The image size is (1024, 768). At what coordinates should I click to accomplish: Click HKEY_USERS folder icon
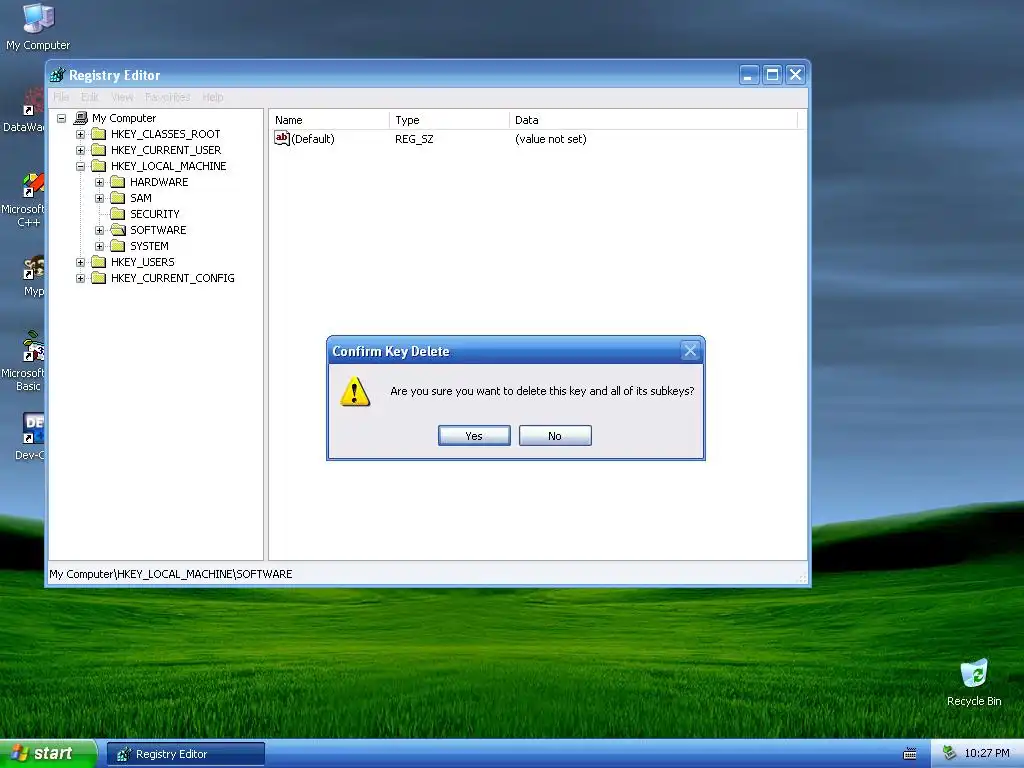coord(99,262)
